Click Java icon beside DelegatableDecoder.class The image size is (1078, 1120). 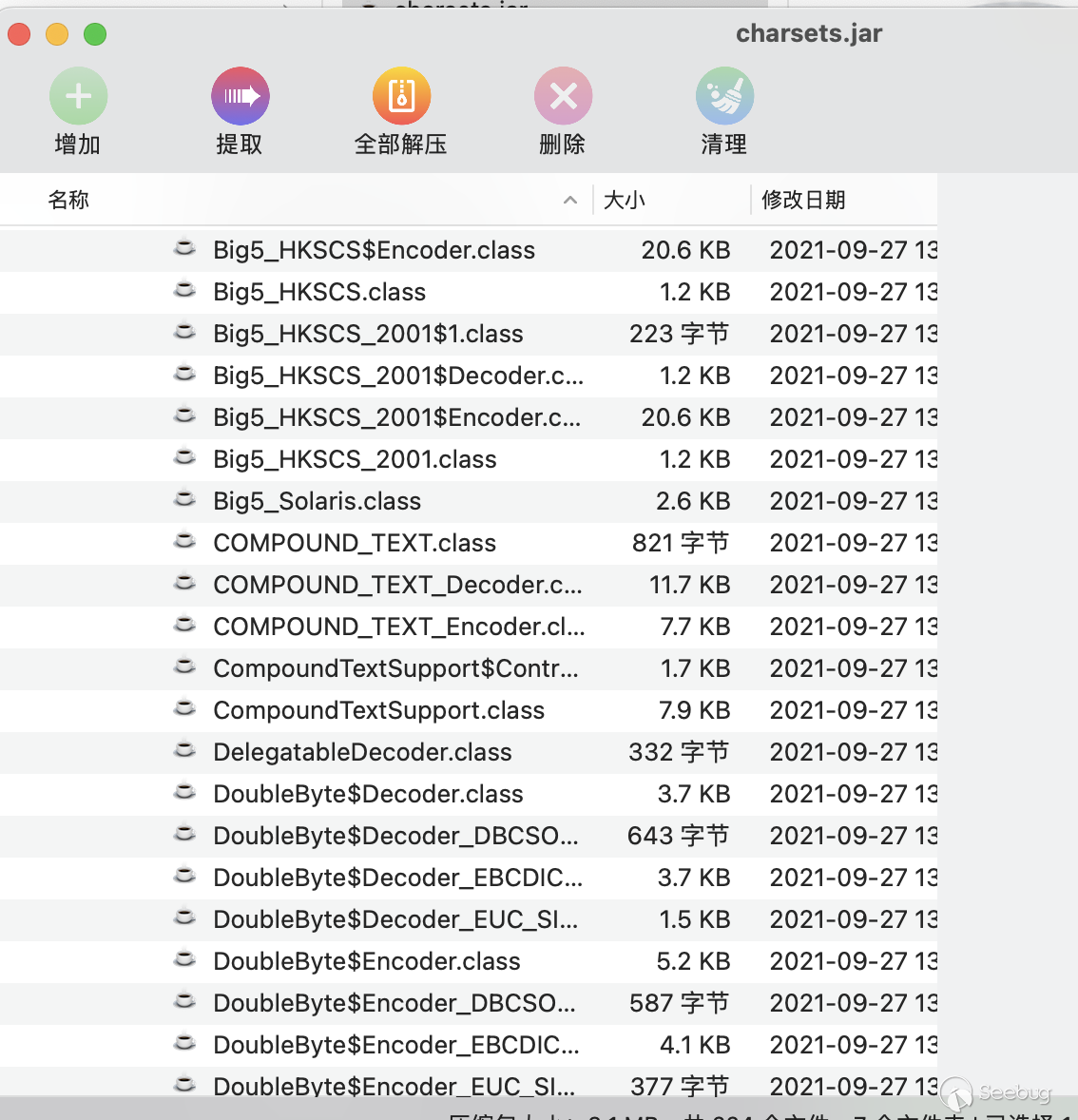click(x=185, y=749)
